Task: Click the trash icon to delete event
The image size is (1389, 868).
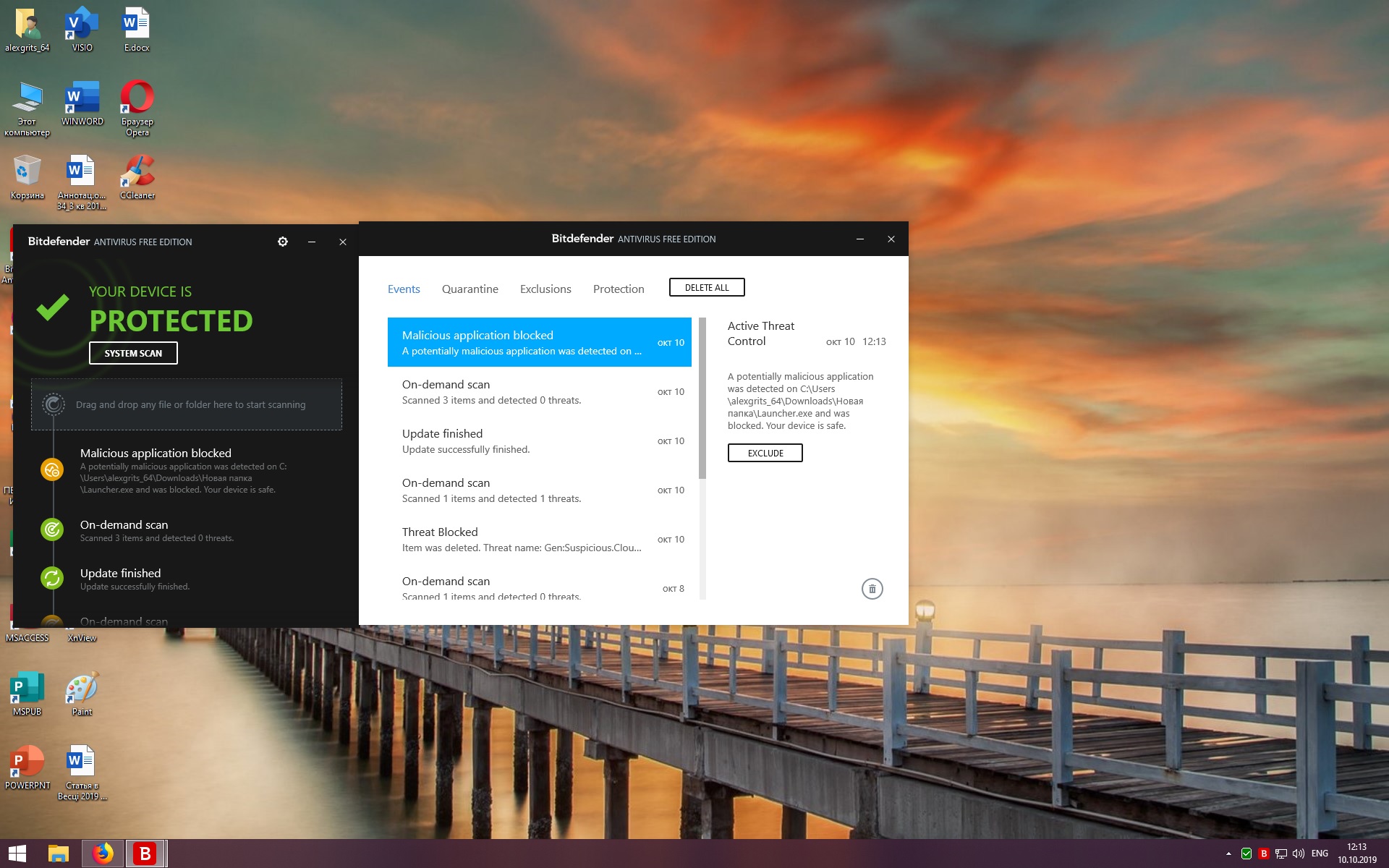Action: click(872, 589)
